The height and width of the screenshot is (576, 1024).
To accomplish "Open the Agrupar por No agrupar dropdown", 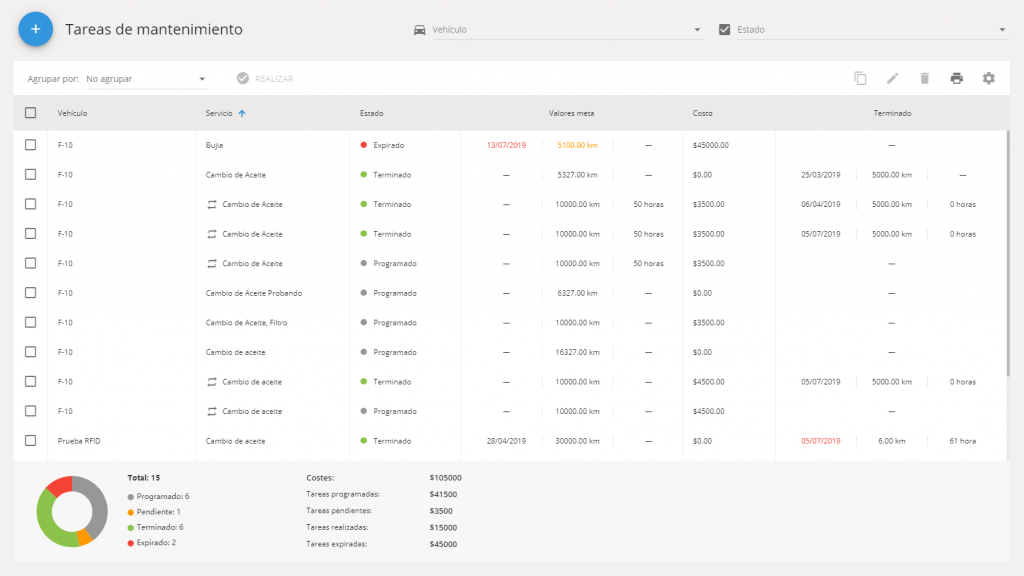I will click(147, 79).
